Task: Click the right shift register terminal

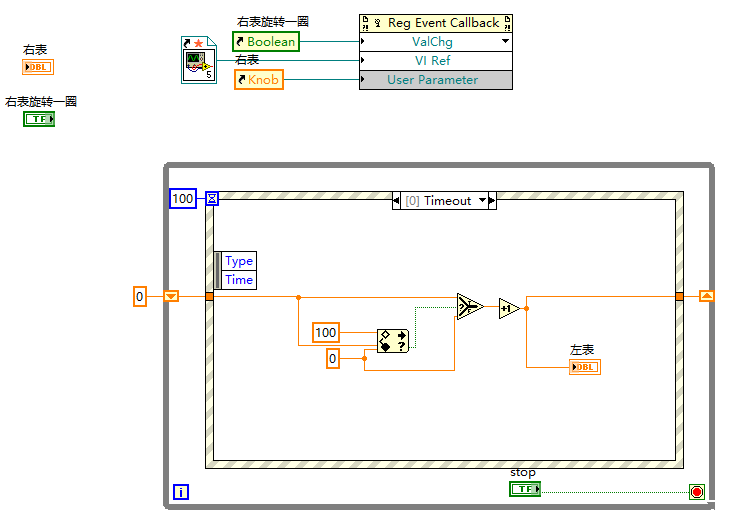Action: [x=707, y=296]
